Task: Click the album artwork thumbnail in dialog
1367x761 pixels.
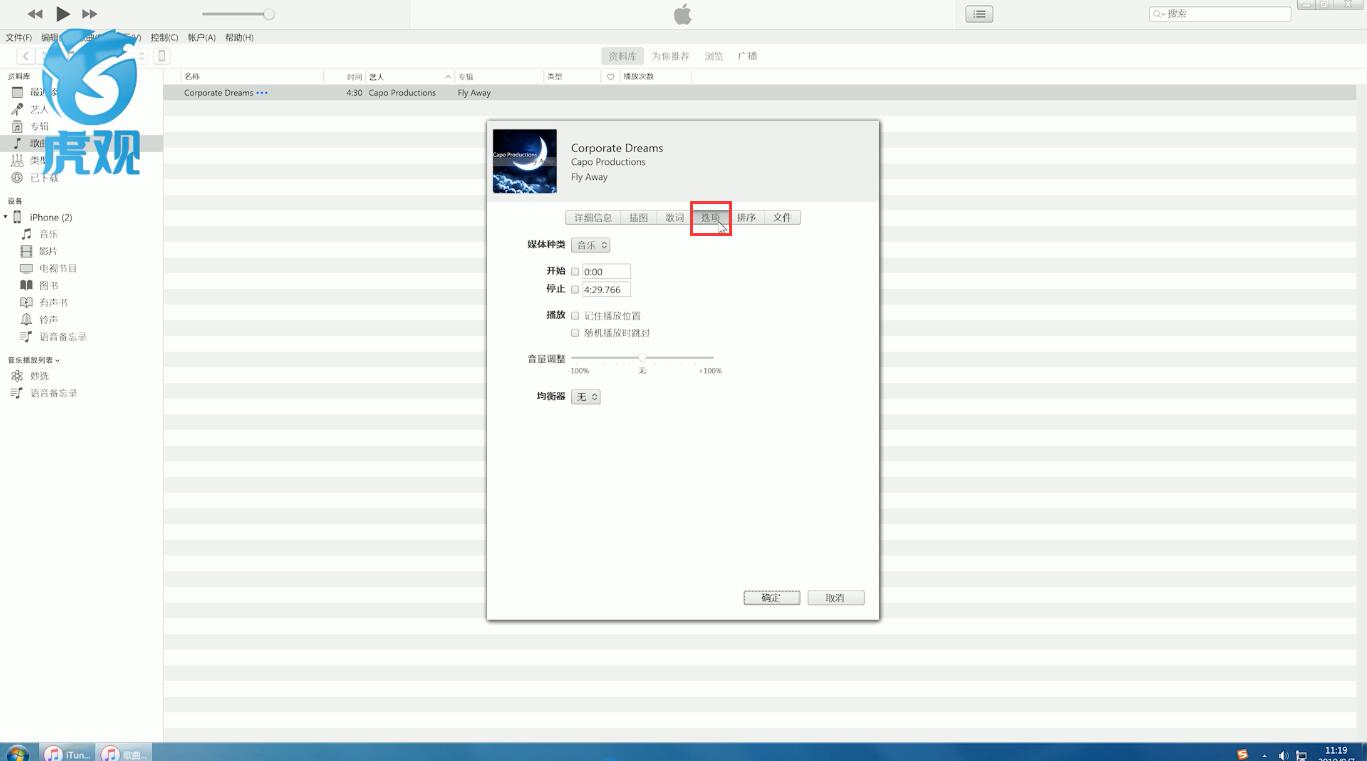Action: 525,161
